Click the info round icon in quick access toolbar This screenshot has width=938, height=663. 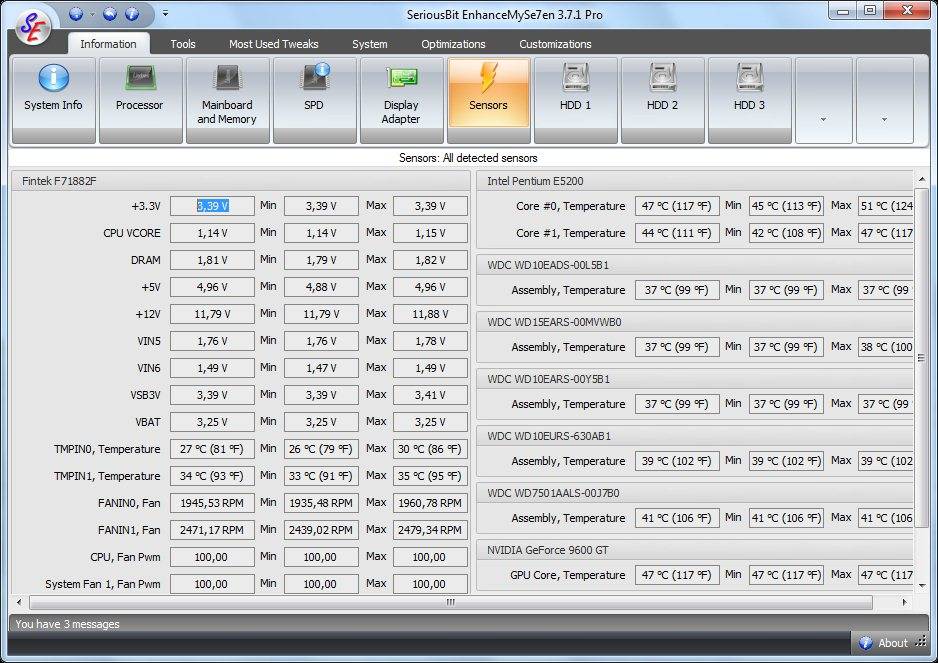click(132, 13)
